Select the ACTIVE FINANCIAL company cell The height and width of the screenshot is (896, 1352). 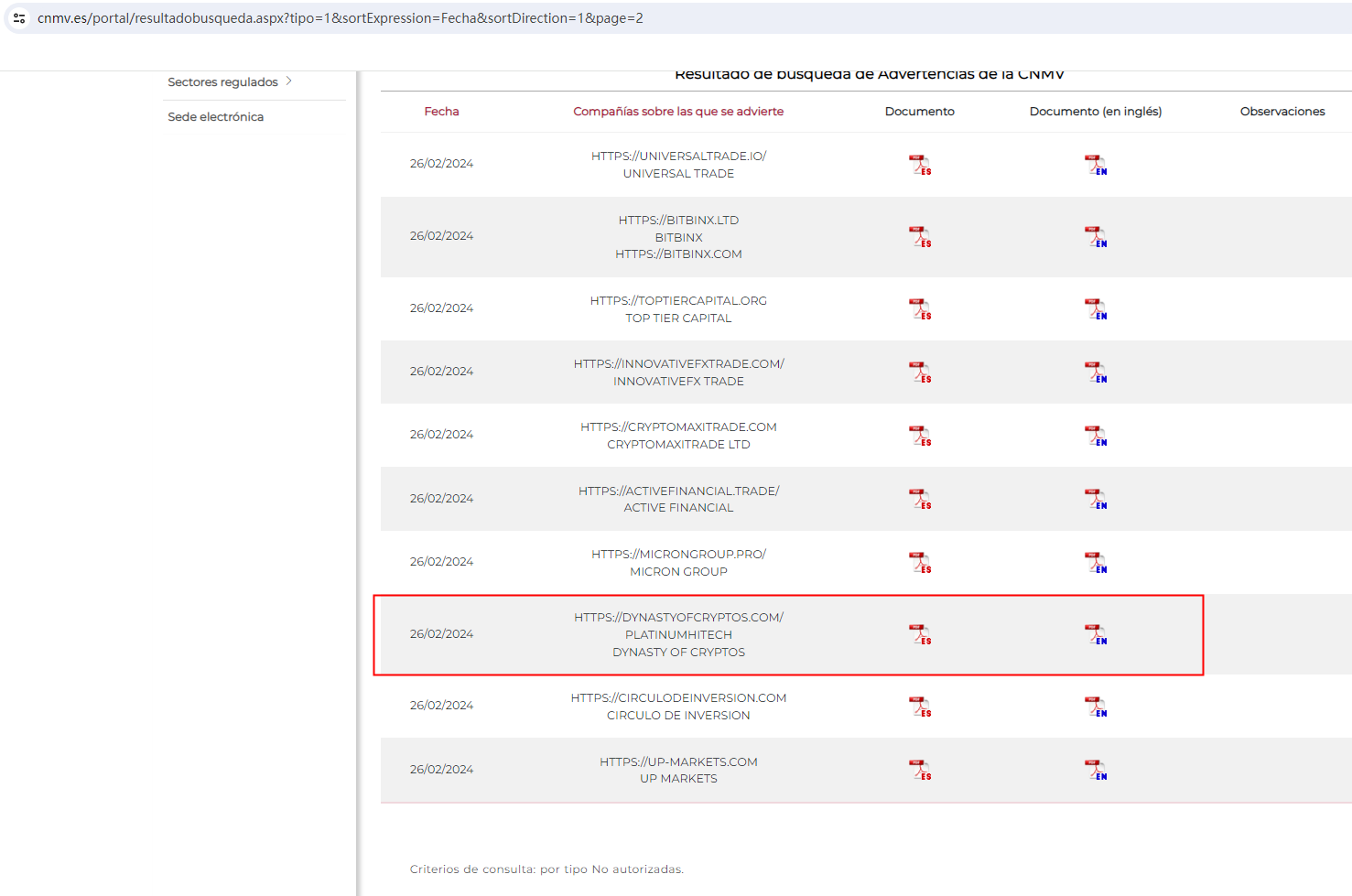click(678, 499)
